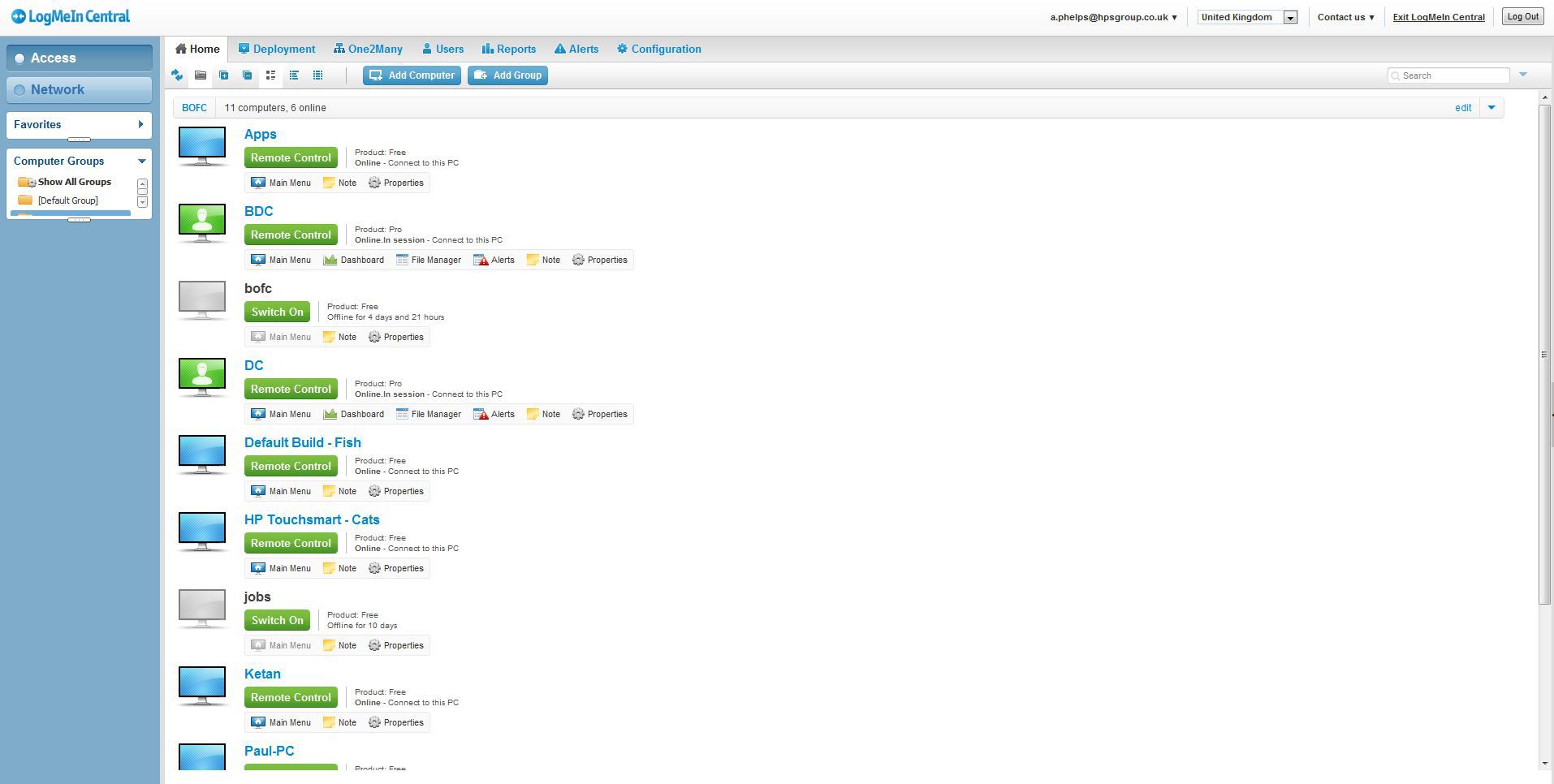Click the DC in-session monitor icon
This screenshot has height=784, width=1554.
tap(202, 378)
